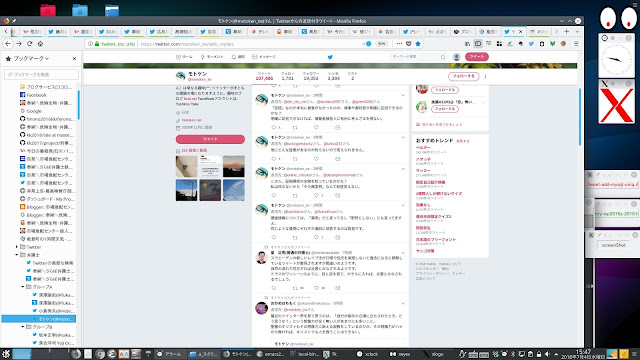Open the profile three-dot more options
This screenshot has width=640, height=360.
[x=485, y=76]
